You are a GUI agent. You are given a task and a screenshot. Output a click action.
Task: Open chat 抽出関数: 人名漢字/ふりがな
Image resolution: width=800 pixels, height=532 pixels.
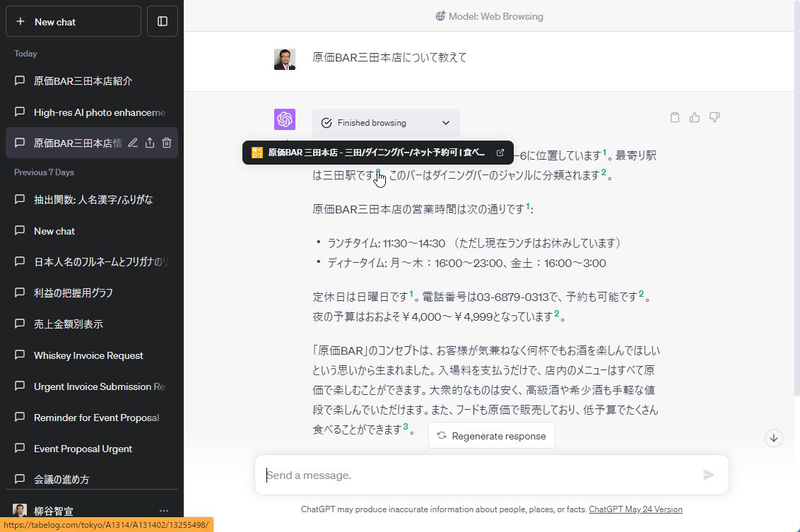pos(91,199)
